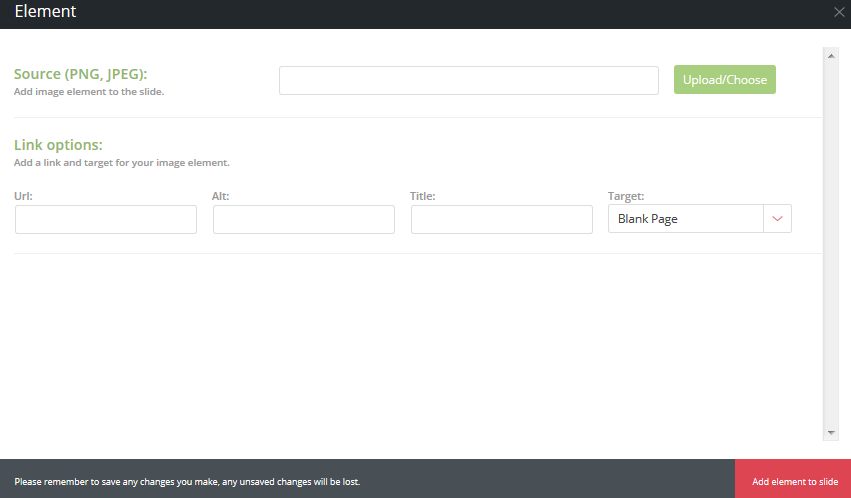Click the Element dialog title
The image size is (851, 498).
(45, 12)
